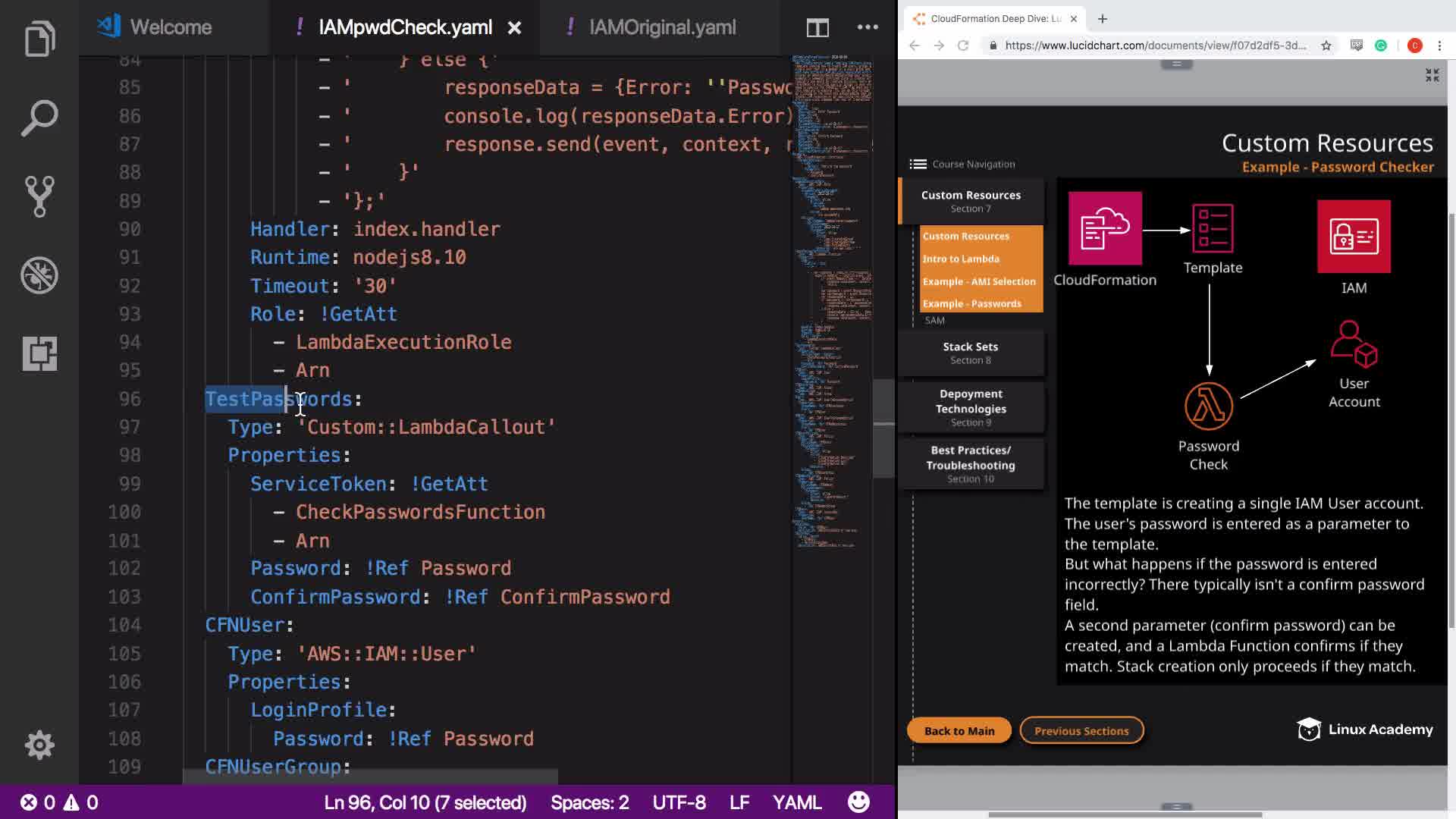Close the IAMpwdCheck.yaml tab

point(514,28)
